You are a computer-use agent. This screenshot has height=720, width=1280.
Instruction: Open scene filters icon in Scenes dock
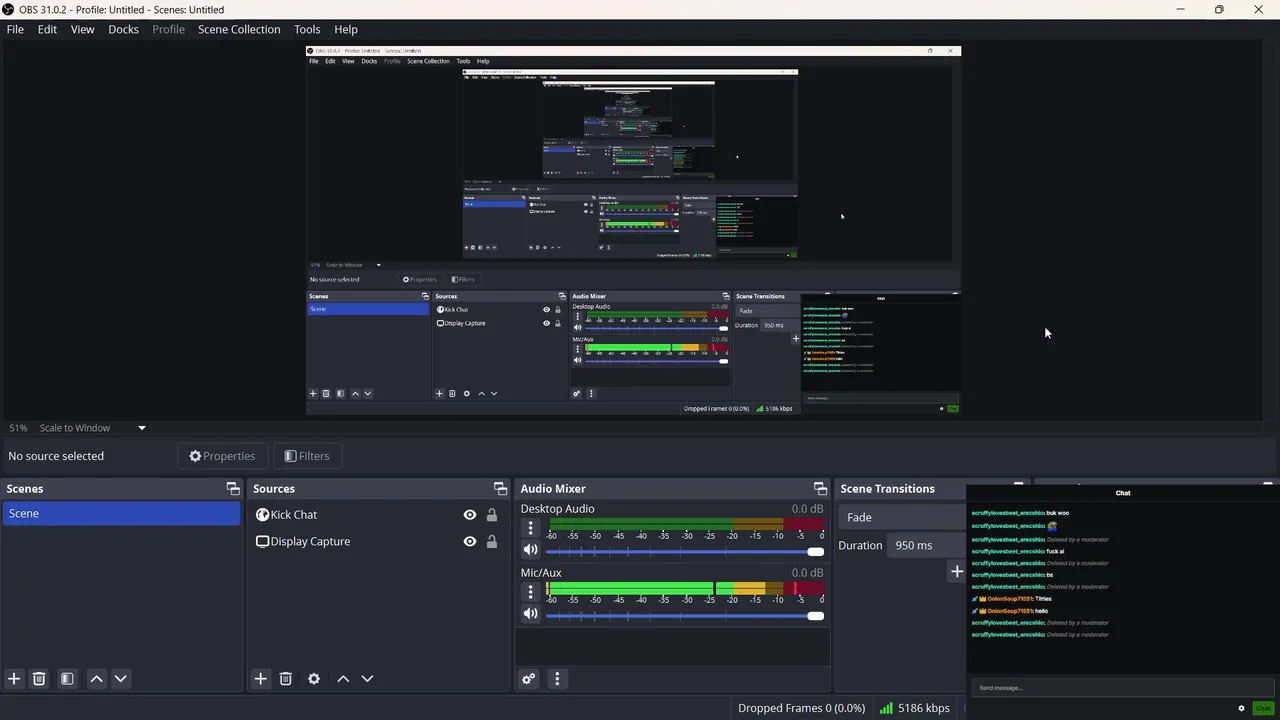pyautogui.click(x=67, y=679)
